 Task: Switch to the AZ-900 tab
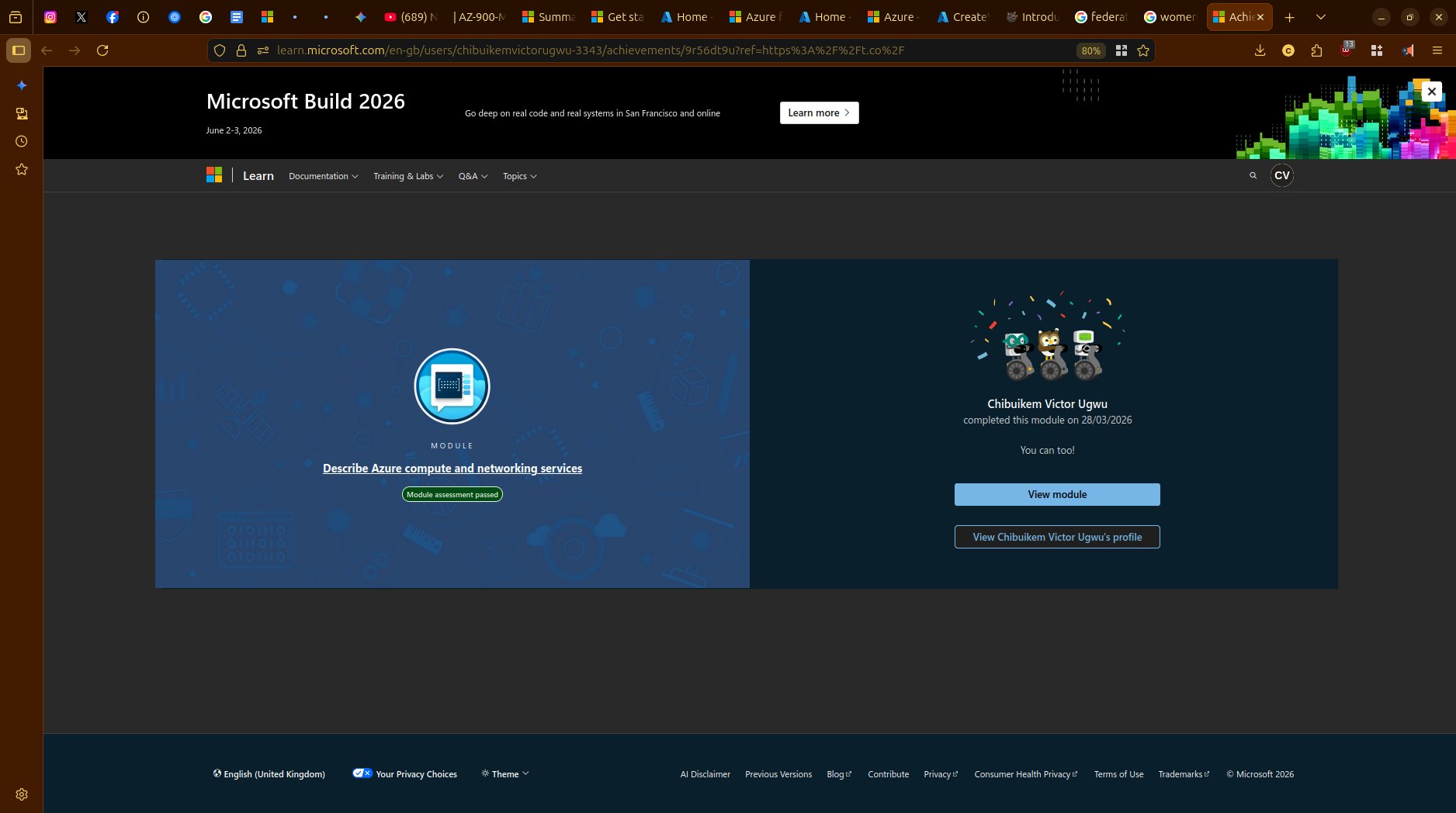click(x=480, y=16)
